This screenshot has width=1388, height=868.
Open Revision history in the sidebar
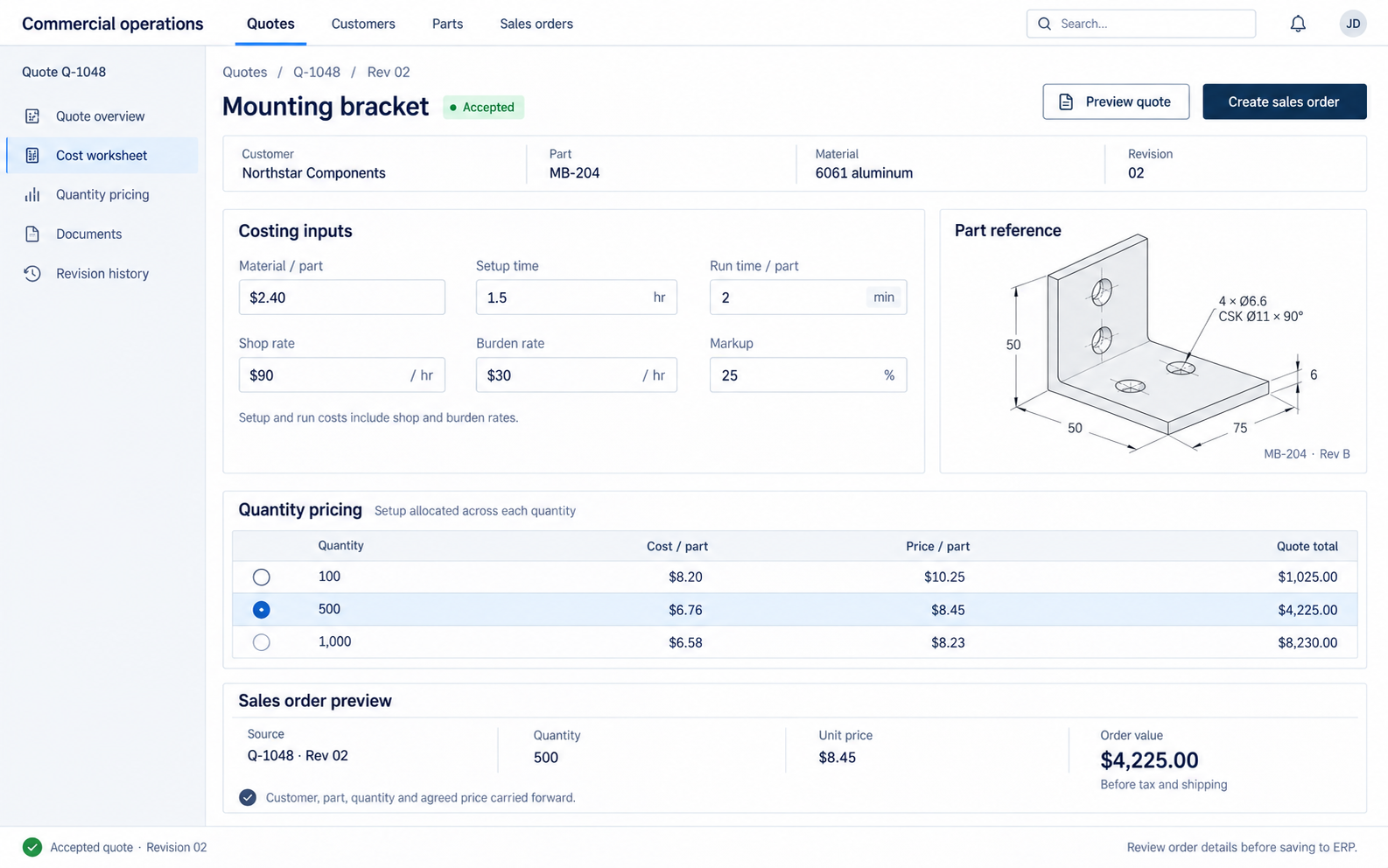click(102, 274)
